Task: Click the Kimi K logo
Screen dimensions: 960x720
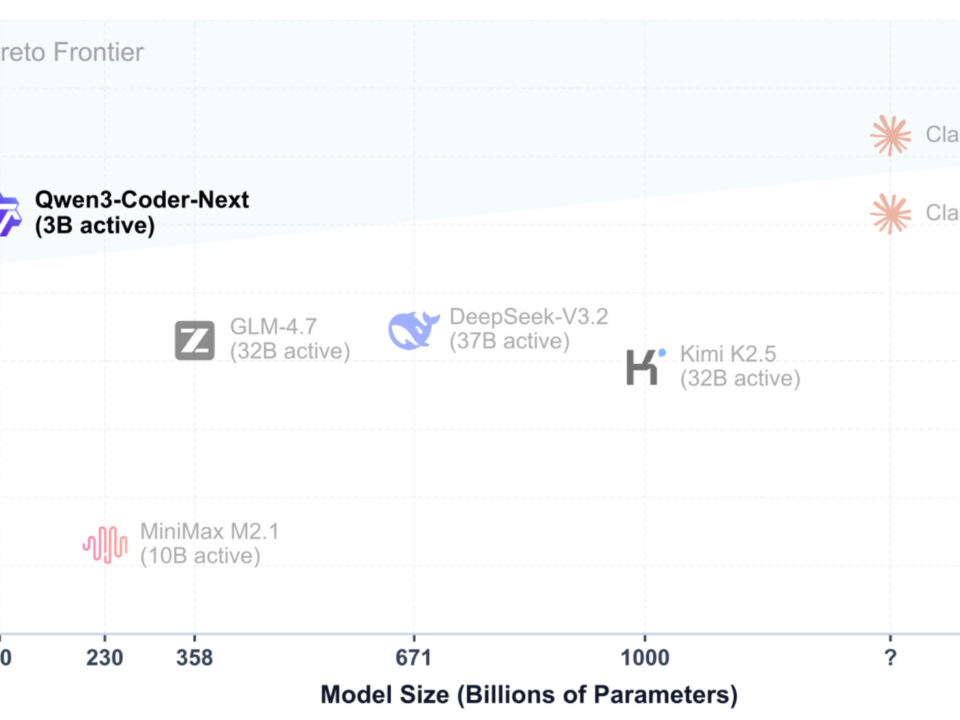Action: pos(645,366)
